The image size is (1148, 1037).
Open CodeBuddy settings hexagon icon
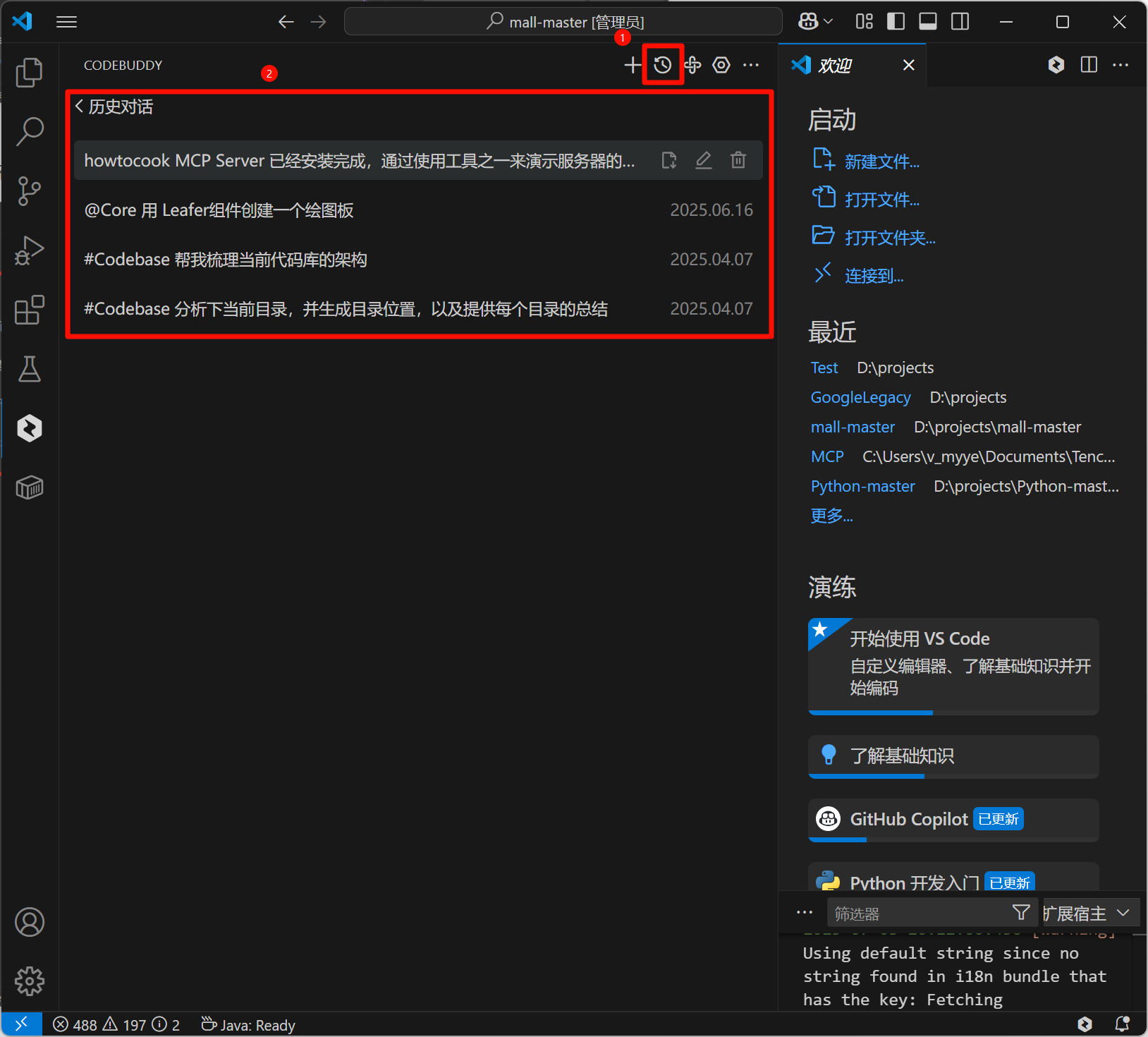pos(721,66)
